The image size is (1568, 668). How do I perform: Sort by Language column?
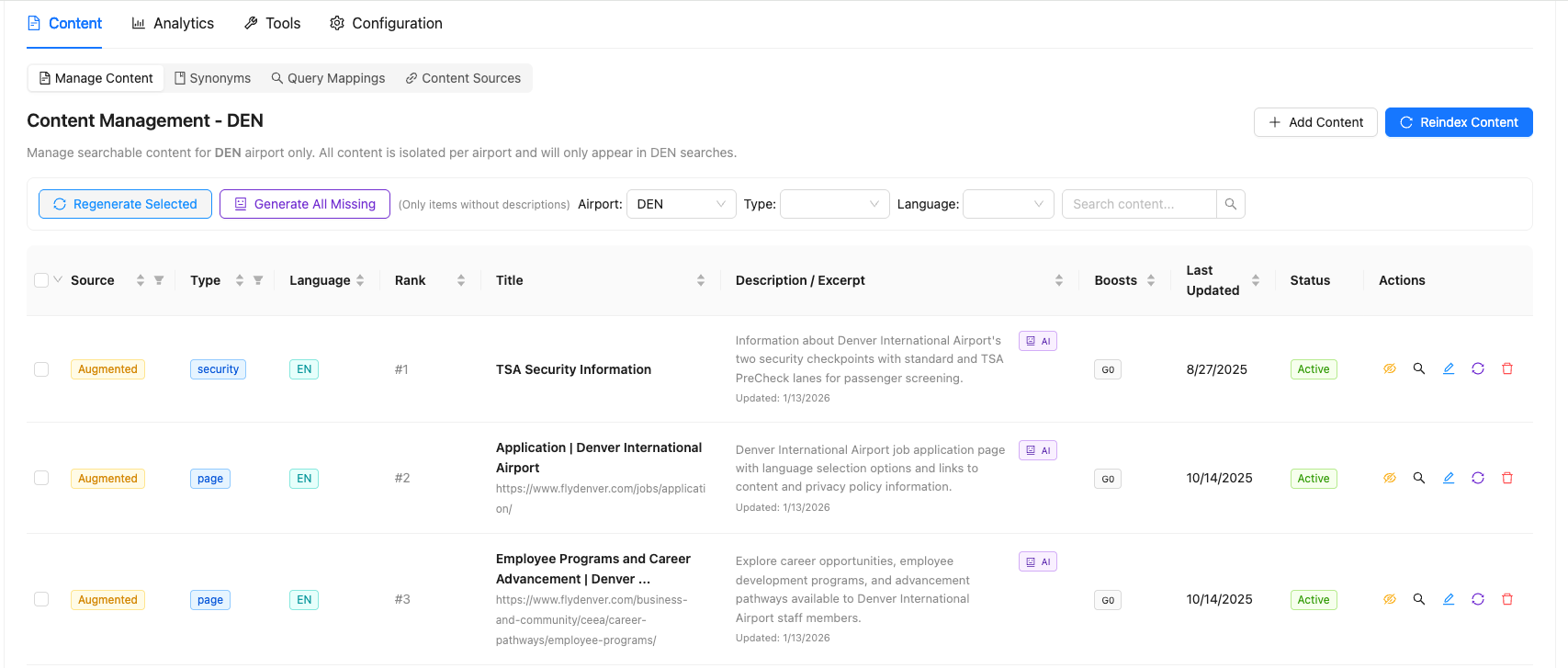coord(360,280)
